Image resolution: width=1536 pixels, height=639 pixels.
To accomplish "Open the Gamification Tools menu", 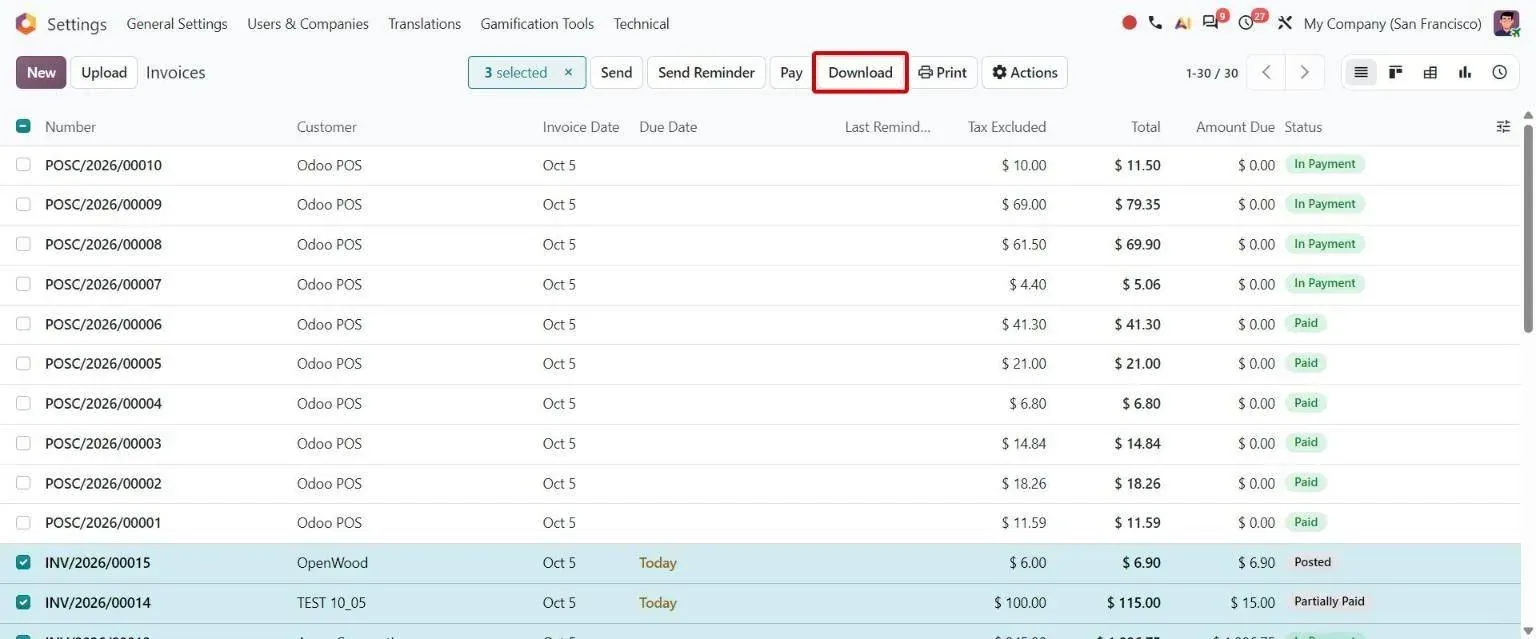I will [537, 23].
